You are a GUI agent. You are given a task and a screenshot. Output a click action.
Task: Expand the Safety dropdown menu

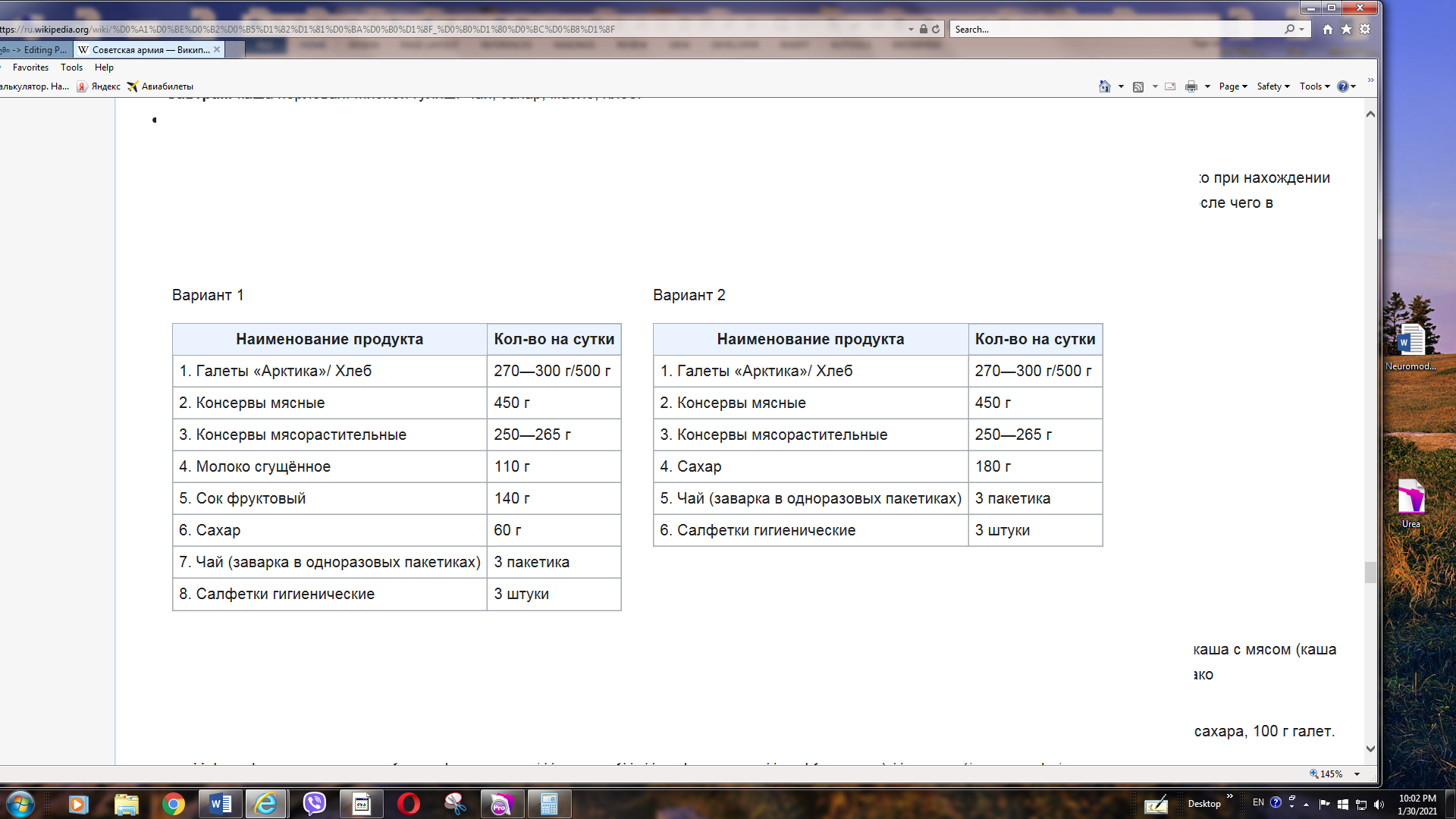tap(1273, 86)
